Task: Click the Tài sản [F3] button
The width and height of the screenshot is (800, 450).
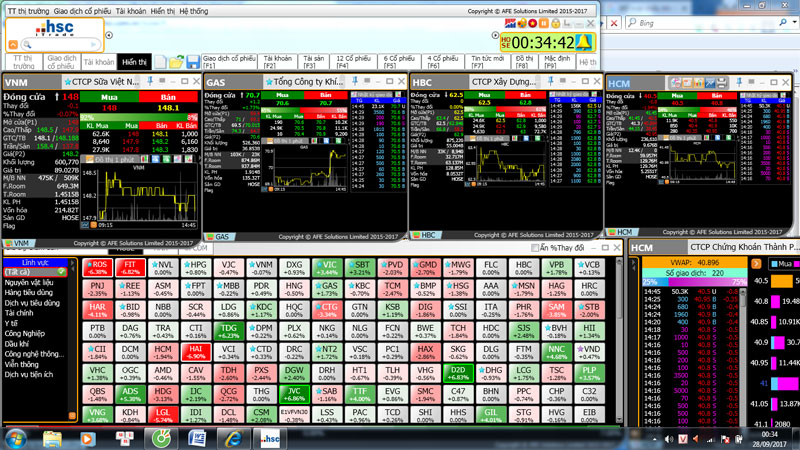Action: [x=314, y=62]
